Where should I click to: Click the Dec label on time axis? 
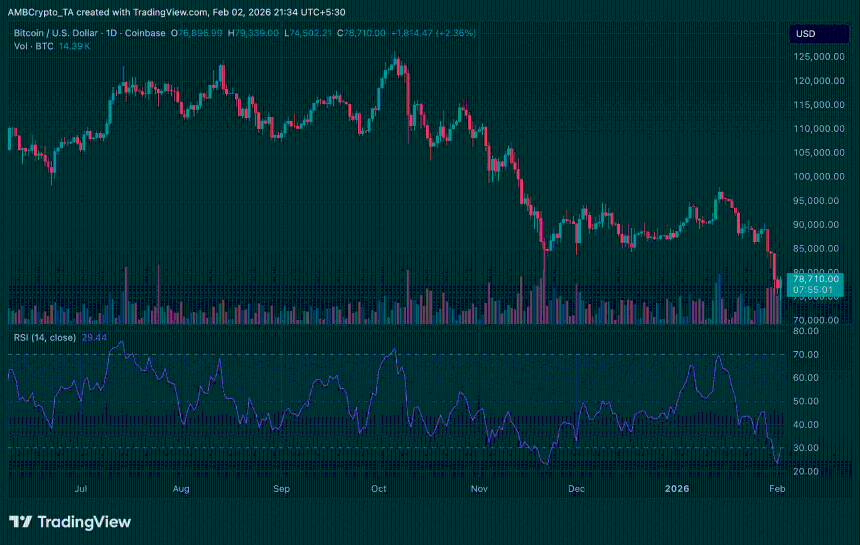pyautogui.click(x=576, y=489)
